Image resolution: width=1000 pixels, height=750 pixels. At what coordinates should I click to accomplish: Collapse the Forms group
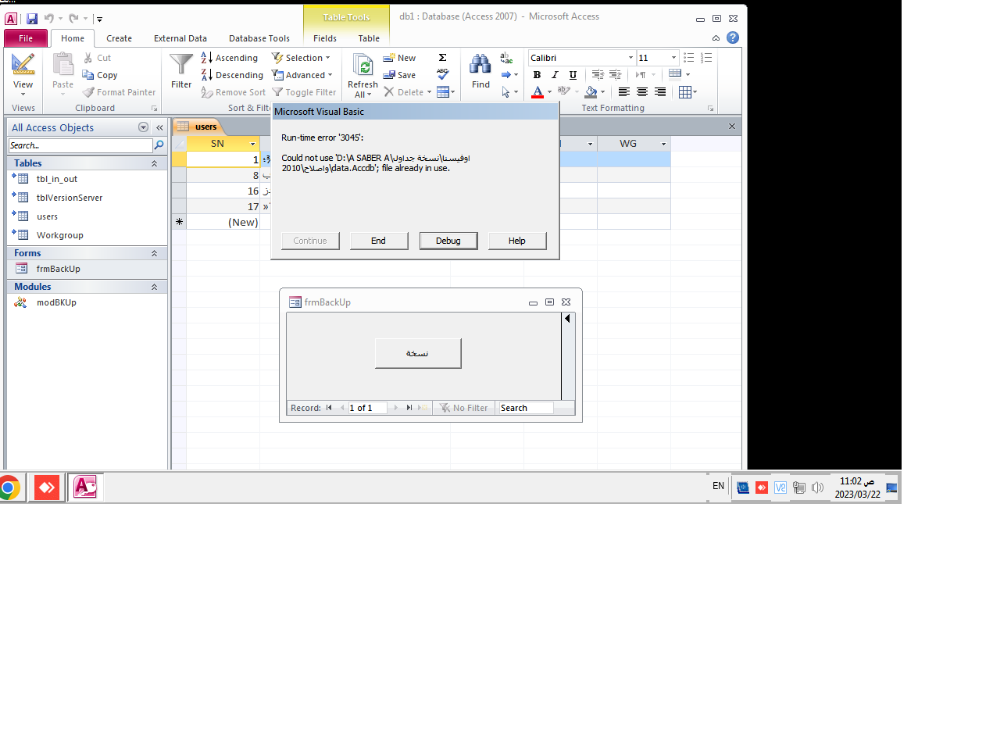154,253
